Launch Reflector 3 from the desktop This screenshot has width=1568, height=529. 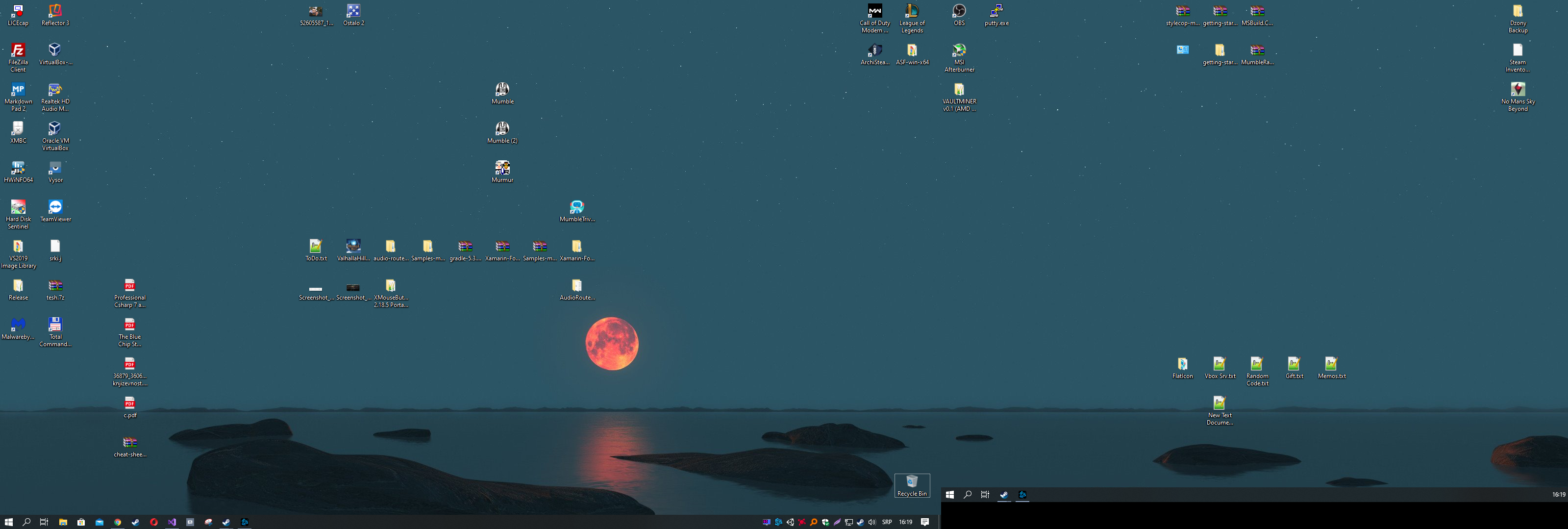[x=55, y=15]
